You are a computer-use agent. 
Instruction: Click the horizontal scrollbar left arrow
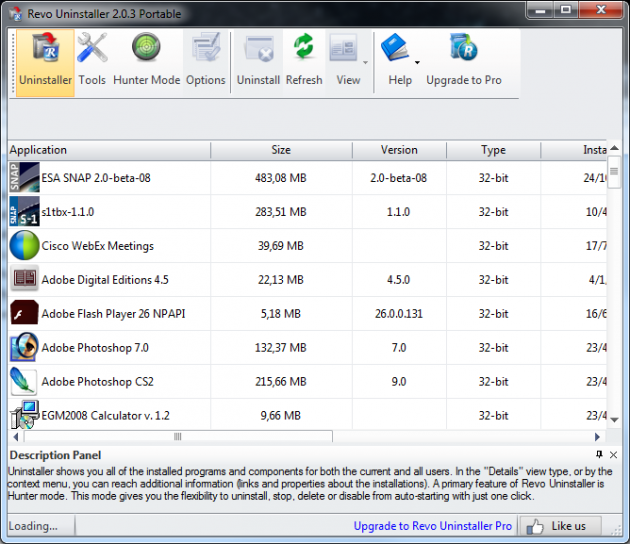point(16,437)
